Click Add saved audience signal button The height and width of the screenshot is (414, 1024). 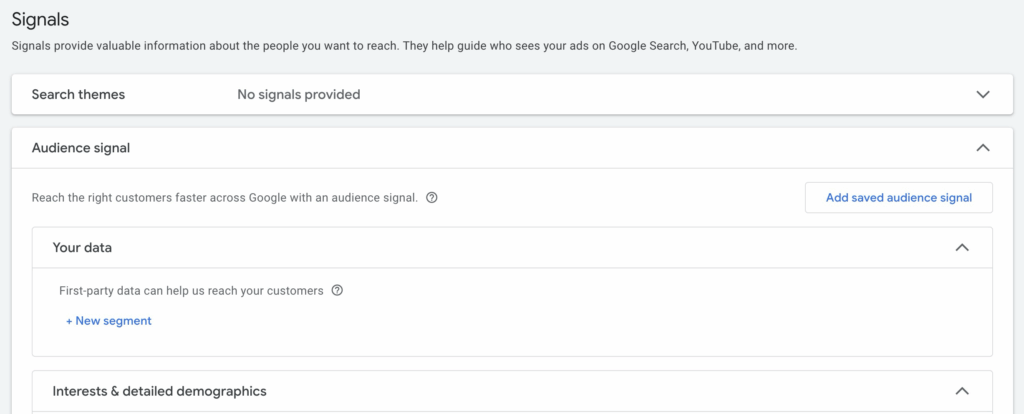(898, 198)
